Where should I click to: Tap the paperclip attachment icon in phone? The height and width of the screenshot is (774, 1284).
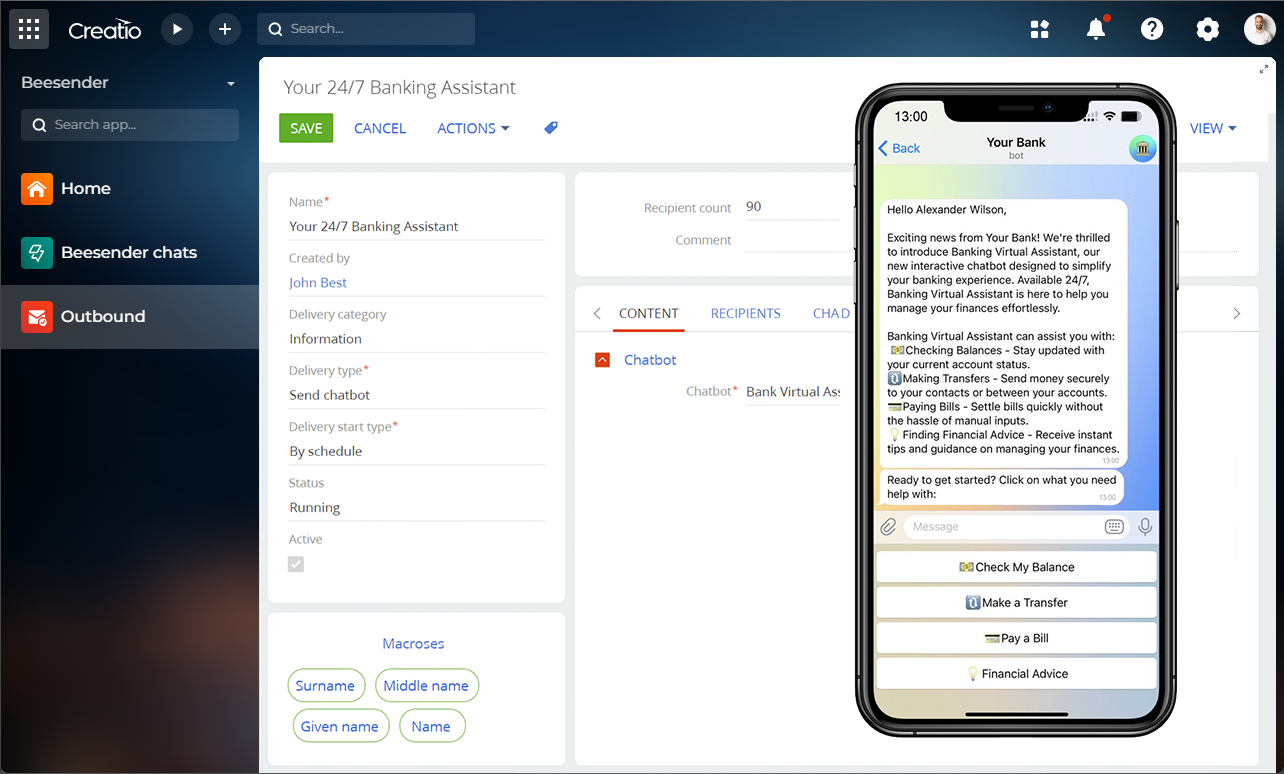point(888,527)
